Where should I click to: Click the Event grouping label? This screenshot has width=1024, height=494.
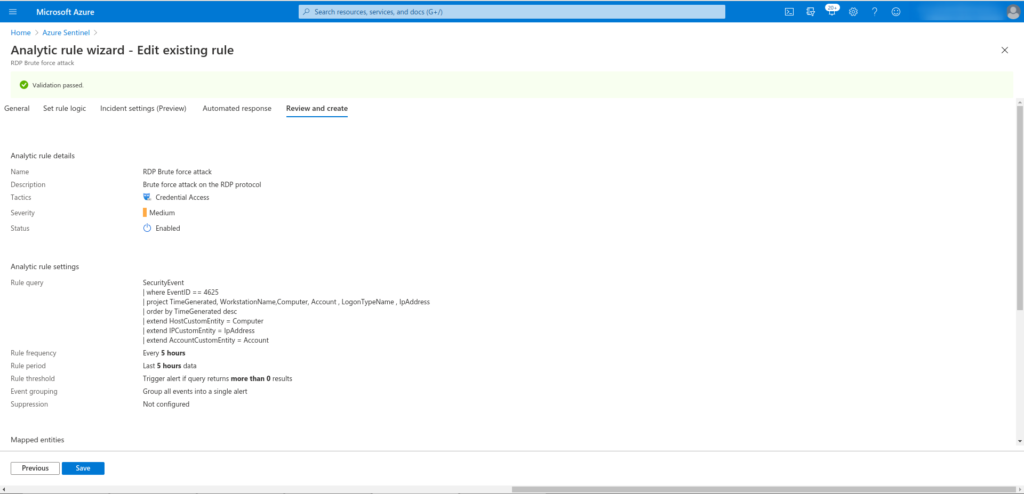(x=34, y=392)
